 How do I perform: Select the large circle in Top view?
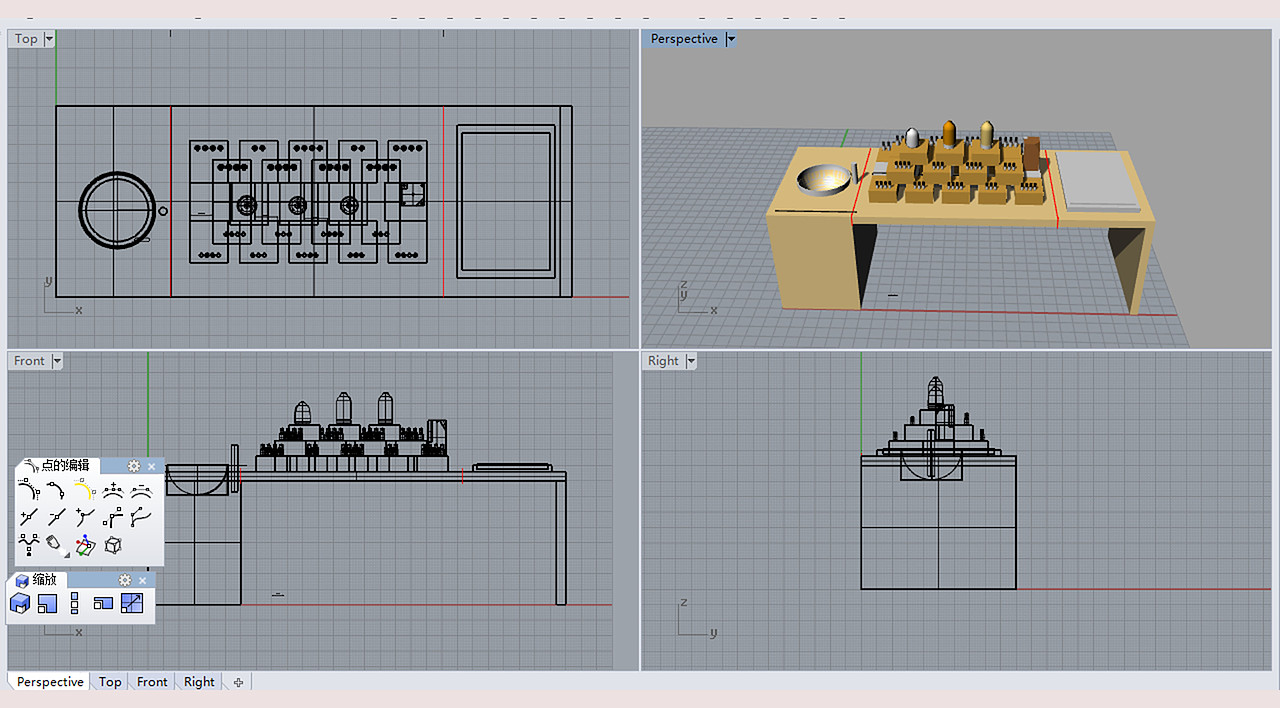tap(118, 209)
